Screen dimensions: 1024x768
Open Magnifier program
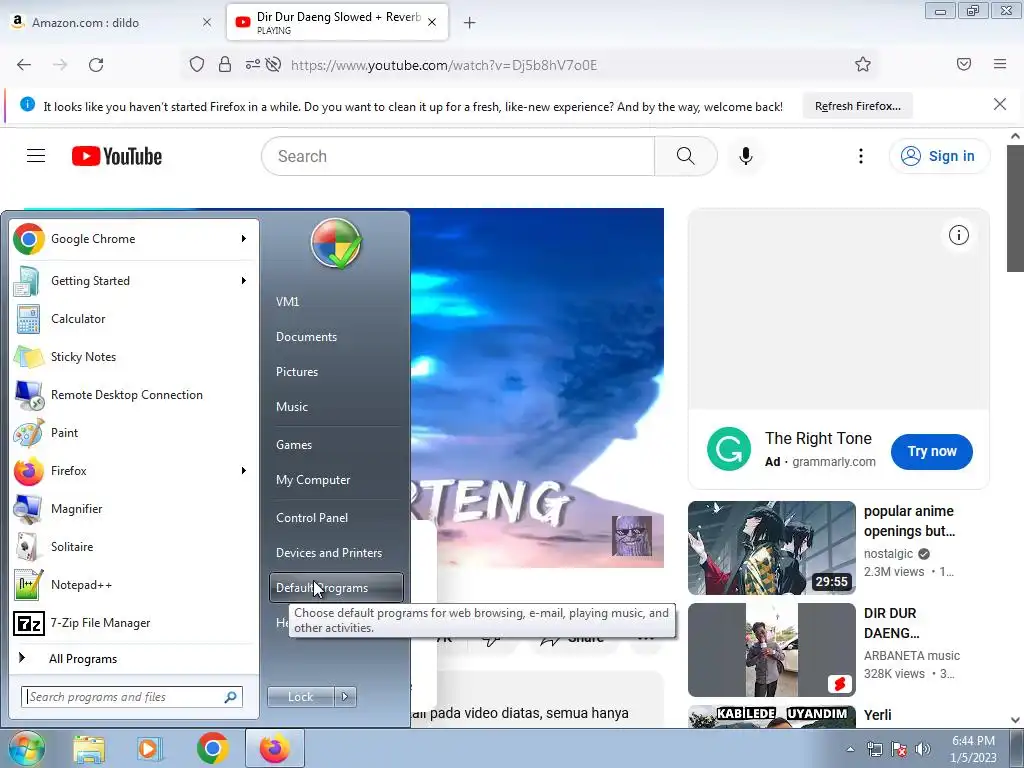point(134,508)
